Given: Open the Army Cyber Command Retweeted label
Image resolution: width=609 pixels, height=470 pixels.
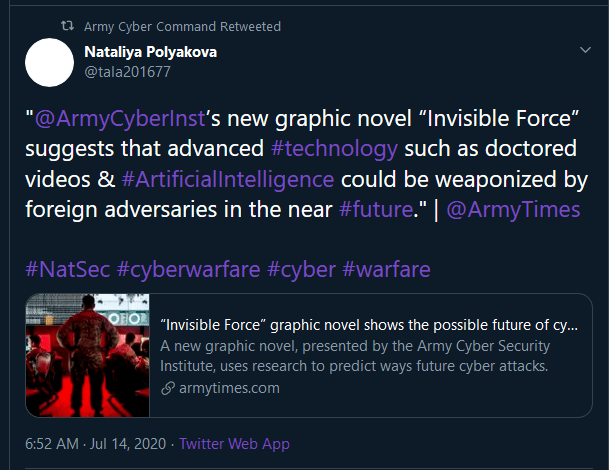Looking at the screenshot, I should click(182, 26).
